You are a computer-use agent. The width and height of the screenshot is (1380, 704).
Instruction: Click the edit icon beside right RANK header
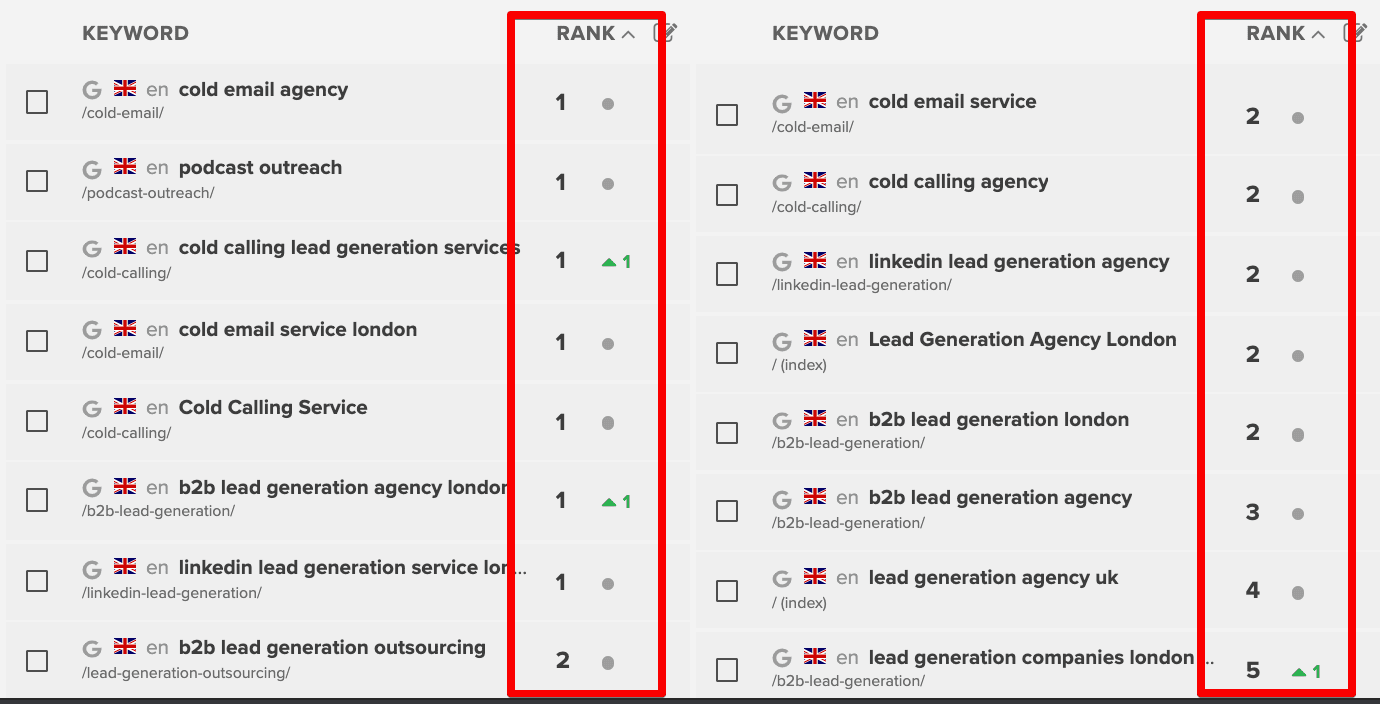tap(1356, 32)
